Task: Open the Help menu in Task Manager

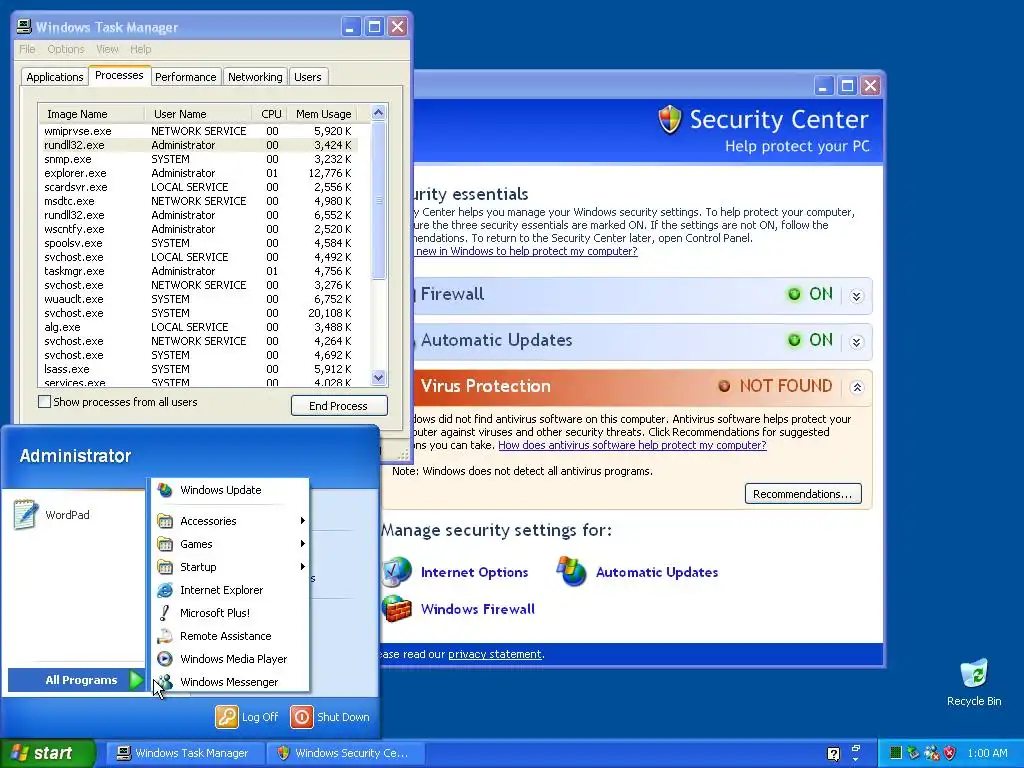Action: [x=140, y=49]
